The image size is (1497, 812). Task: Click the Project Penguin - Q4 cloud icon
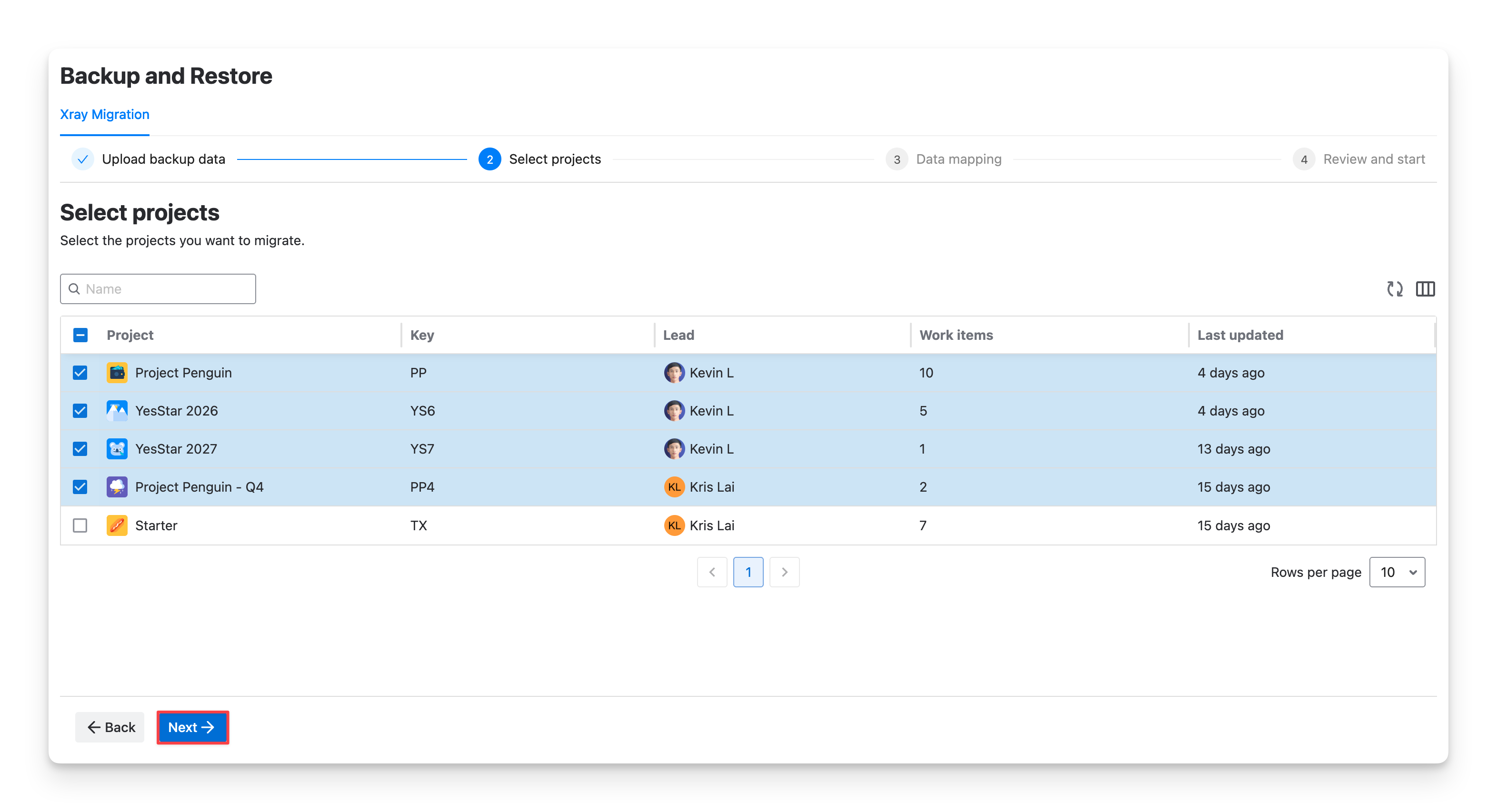[x=117, y=487]
